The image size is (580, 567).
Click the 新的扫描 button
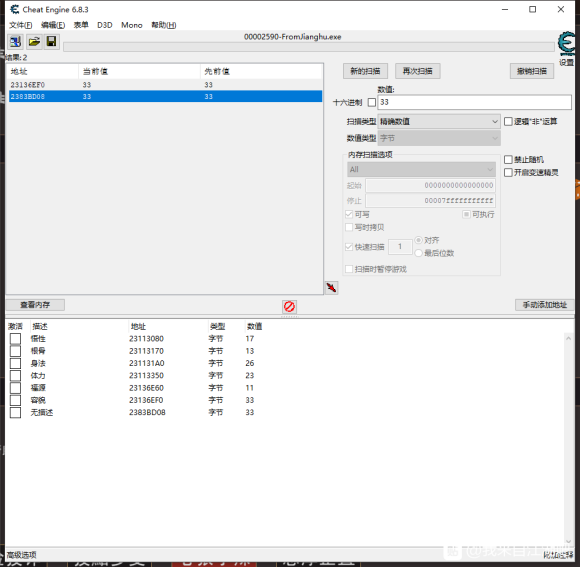point(365,71)
